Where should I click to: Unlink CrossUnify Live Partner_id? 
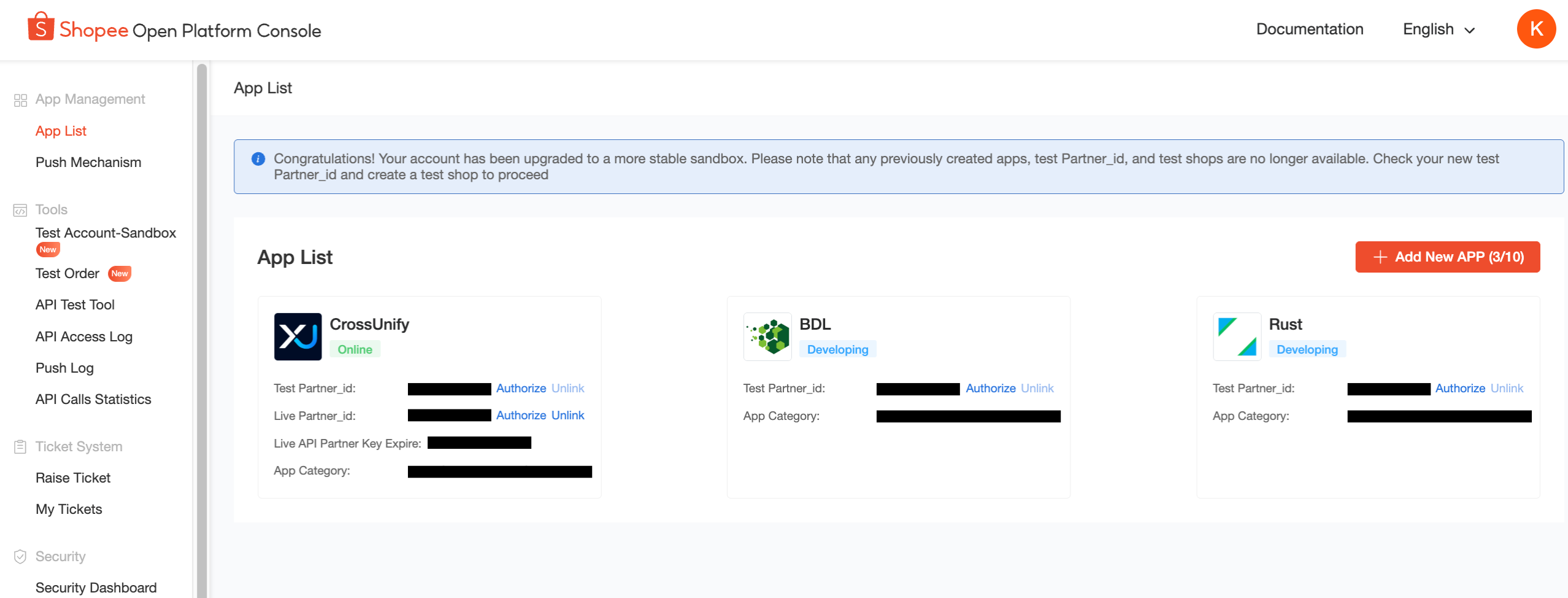(568, 415)
